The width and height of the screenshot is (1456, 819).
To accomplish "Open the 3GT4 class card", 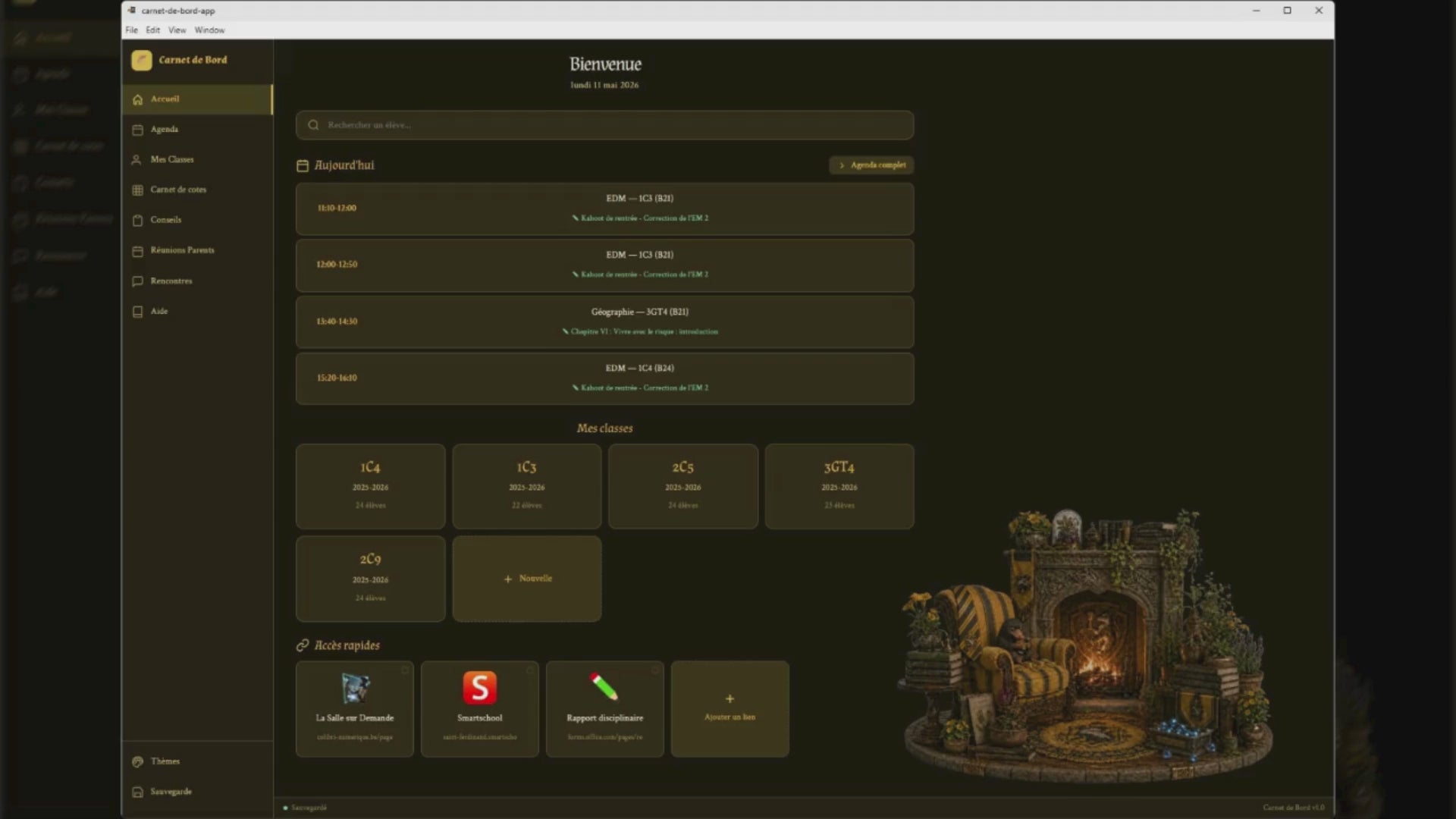I will 839,486.
